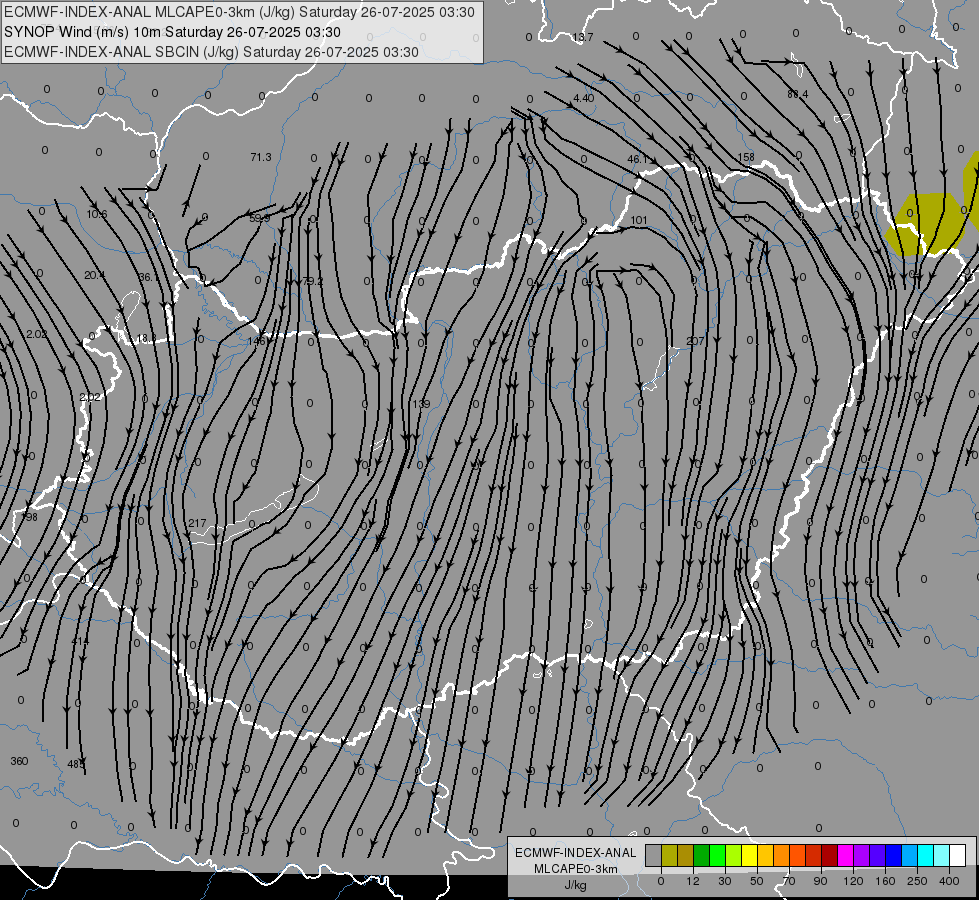Click the map value 146
The width and height of the screenshot is (979, 900).
coord(256,341)
